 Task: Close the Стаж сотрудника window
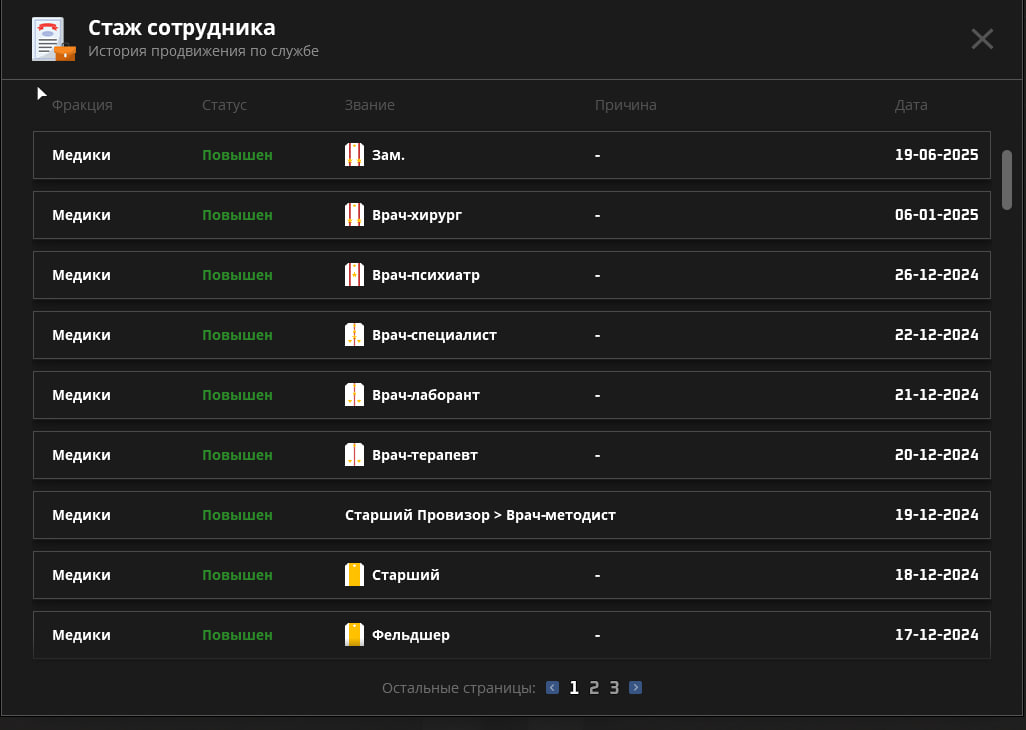point(982,39)
